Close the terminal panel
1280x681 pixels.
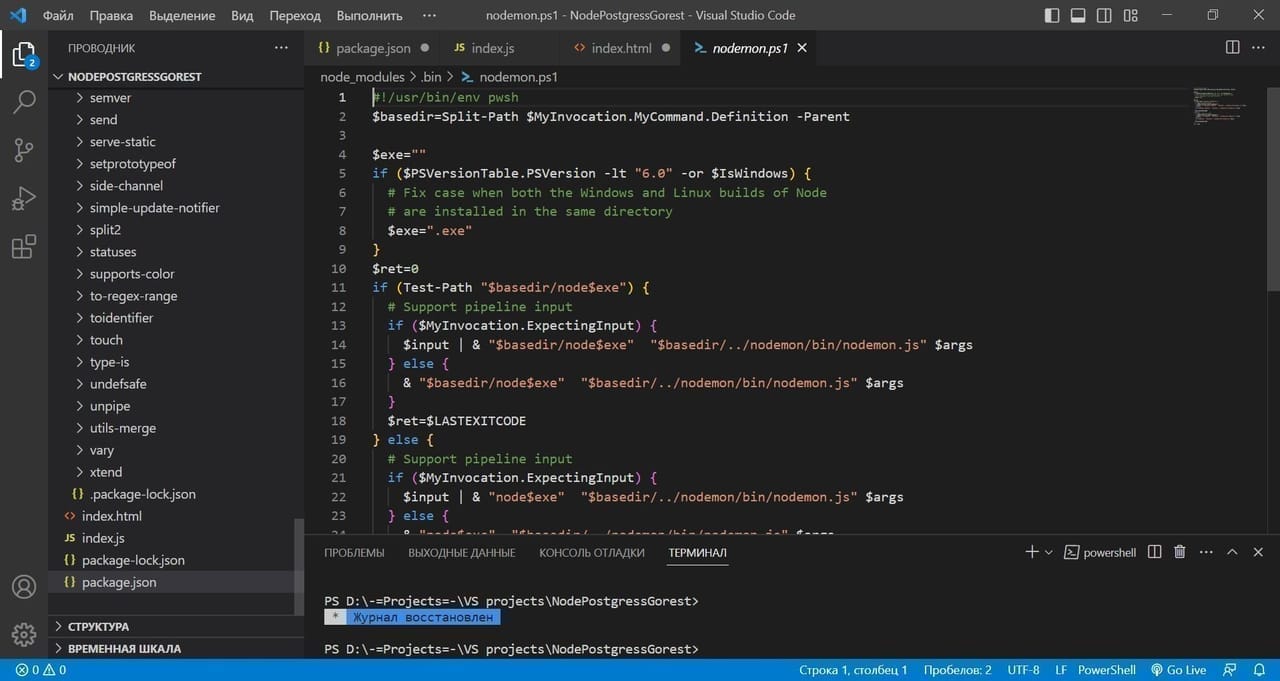tap(1258, 552)
